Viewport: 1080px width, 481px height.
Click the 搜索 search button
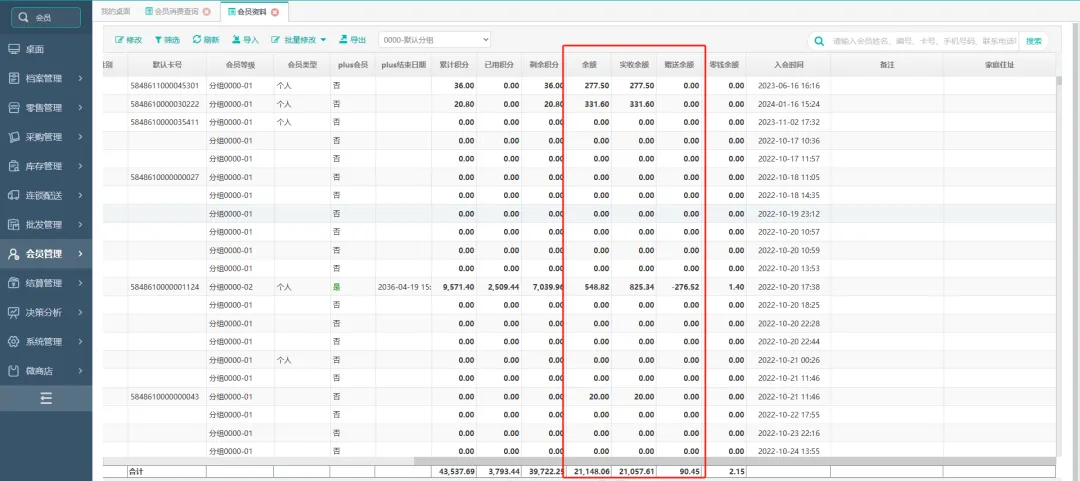pyautogui.click(x=1034, y=41)
